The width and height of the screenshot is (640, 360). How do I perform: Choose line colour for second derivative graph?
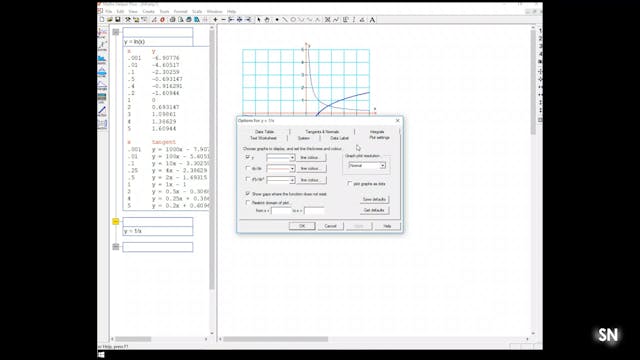310,180
